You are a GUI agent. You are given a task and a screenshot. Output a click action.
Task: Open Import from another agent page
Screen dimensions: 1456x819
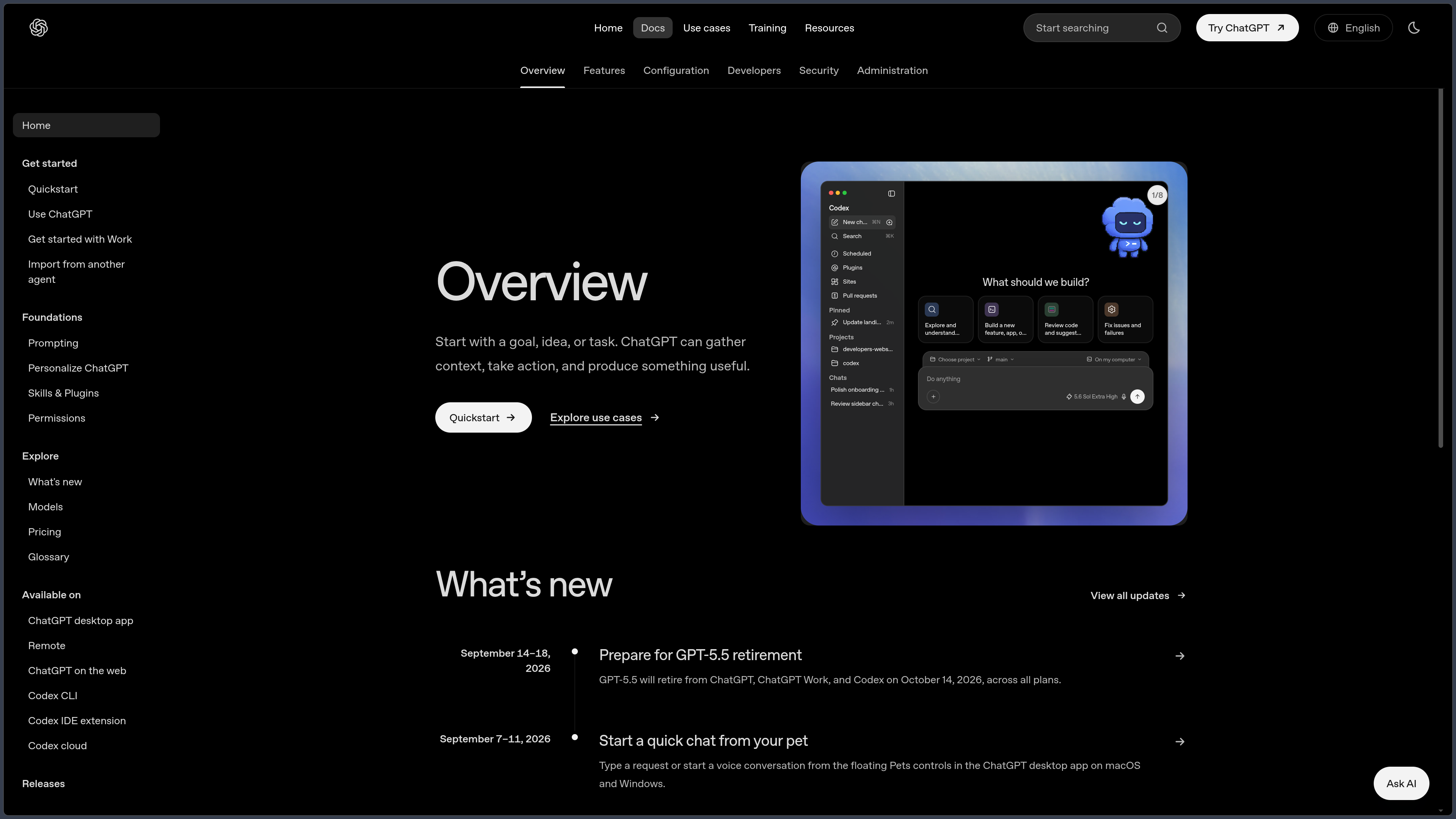76,272
